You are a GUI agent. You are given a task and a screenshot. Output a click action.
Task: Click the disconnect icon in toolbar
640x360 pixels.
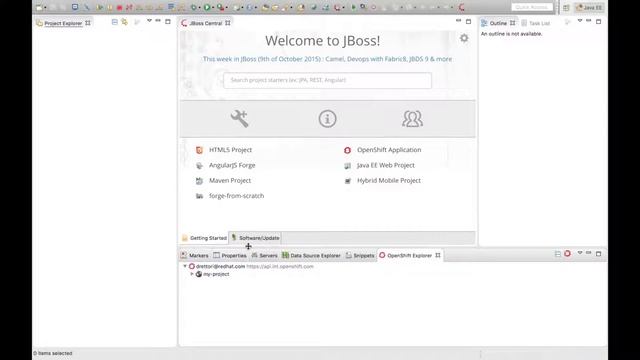[x=129, y=7]
